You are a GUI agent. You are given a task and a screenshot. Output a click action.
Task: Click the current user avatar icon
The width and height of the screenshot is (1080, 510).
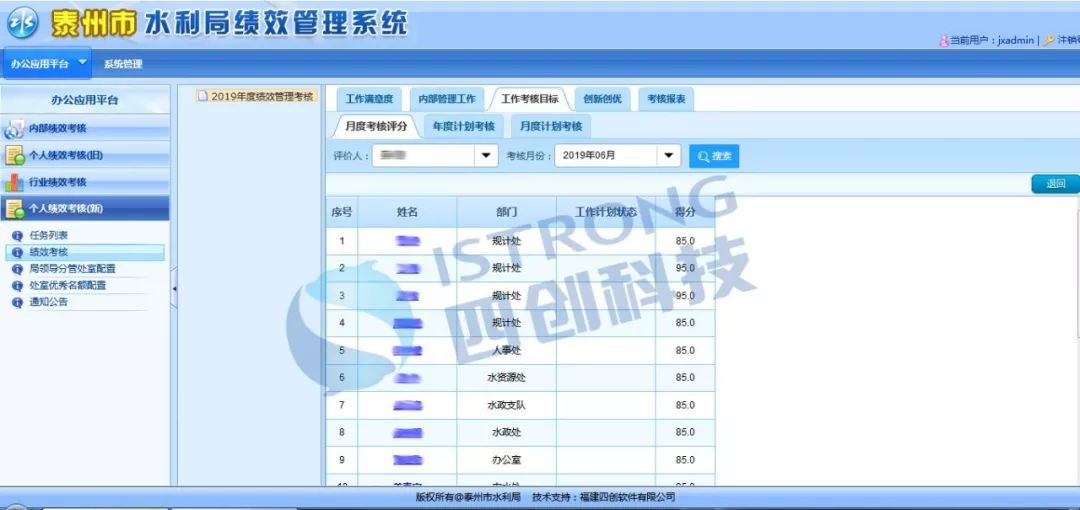click(x=944, y=41)
